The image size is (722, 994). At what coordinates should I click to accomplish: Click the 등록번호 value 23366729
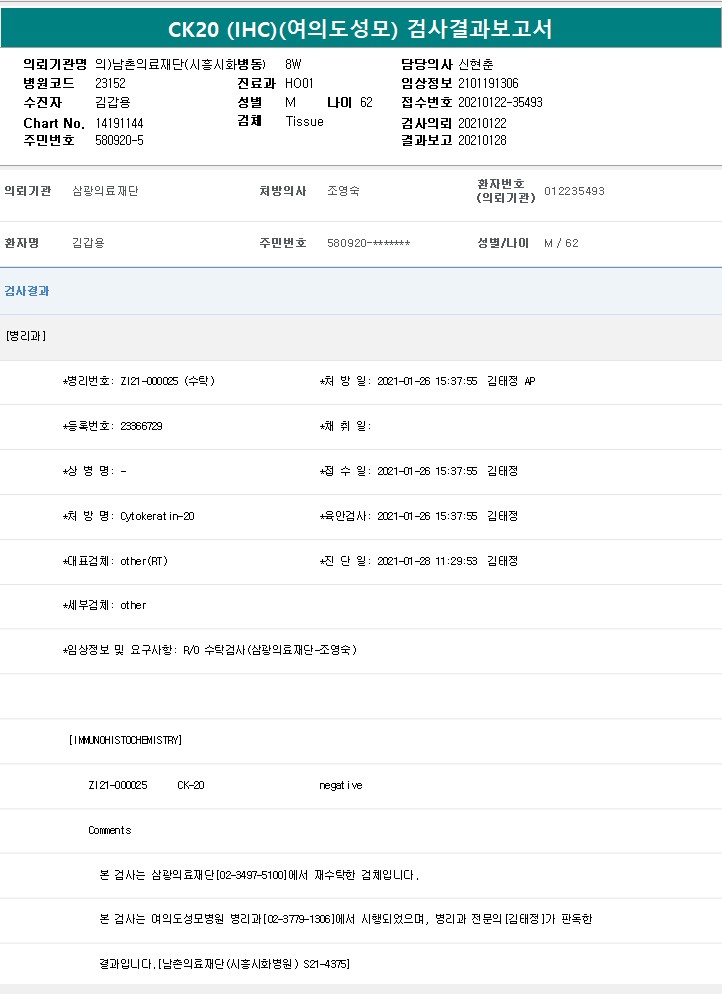tap(141, 426)
